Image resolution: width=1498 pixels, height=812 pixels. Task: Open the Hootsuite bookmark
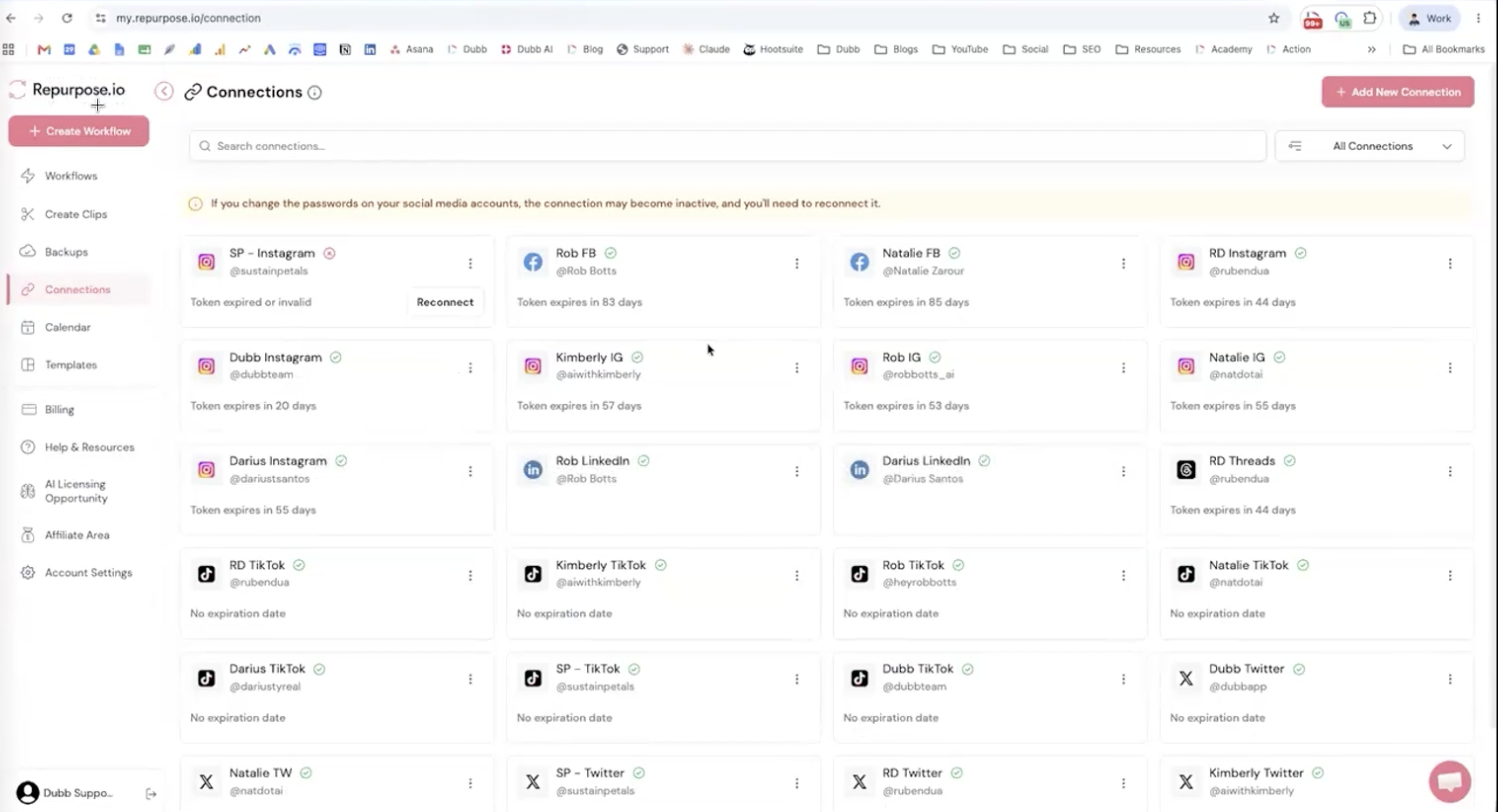click(773, 49)
